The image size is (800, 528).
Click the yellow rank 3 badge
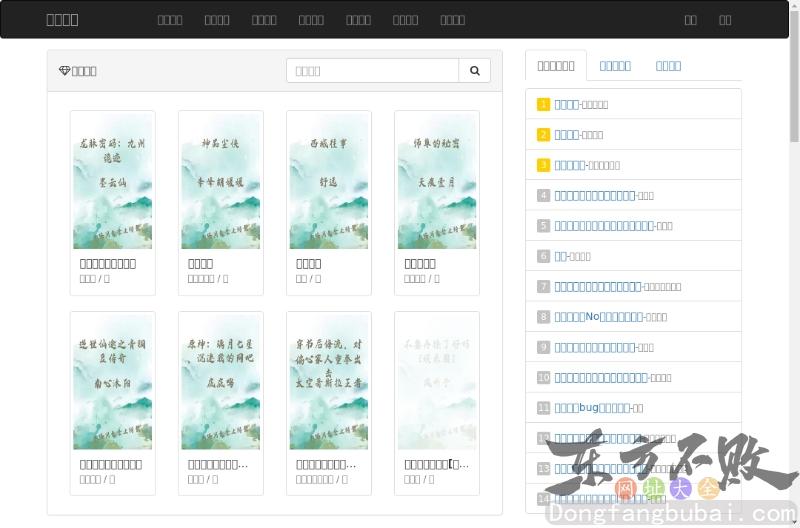[x=543, y=165]
